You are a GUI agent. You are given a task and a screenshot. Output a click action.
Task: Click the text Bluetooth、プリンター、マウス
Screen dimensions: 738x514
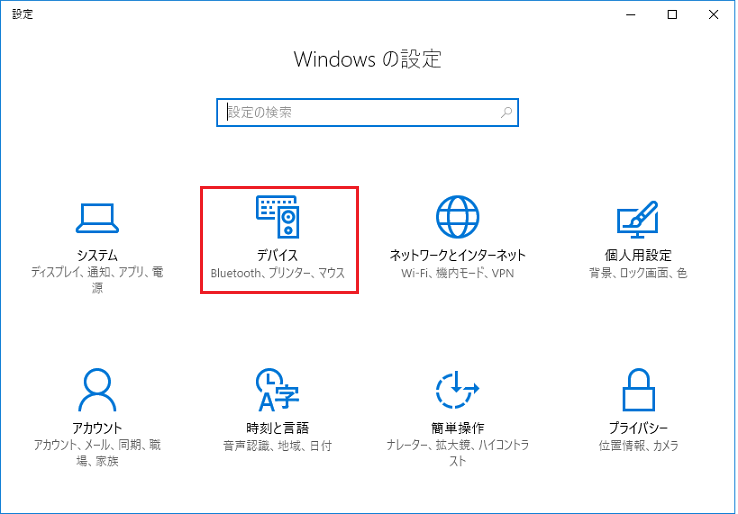coord(278,273)
